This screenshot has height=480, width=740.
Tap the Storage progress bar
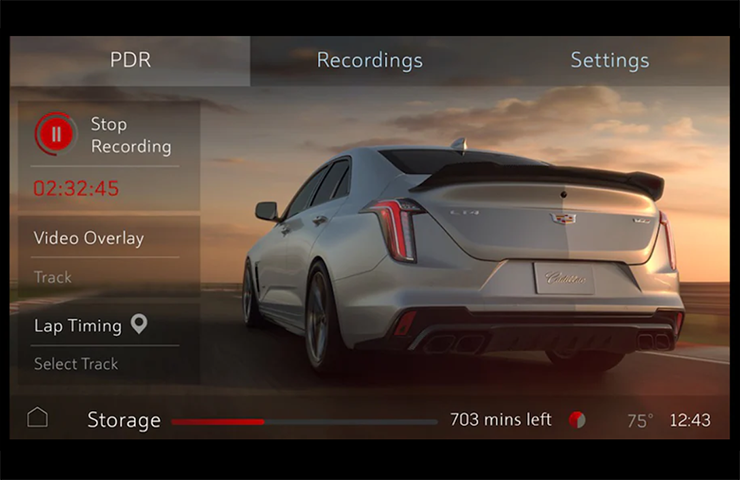pyautogui.click(x=304, y=422)
